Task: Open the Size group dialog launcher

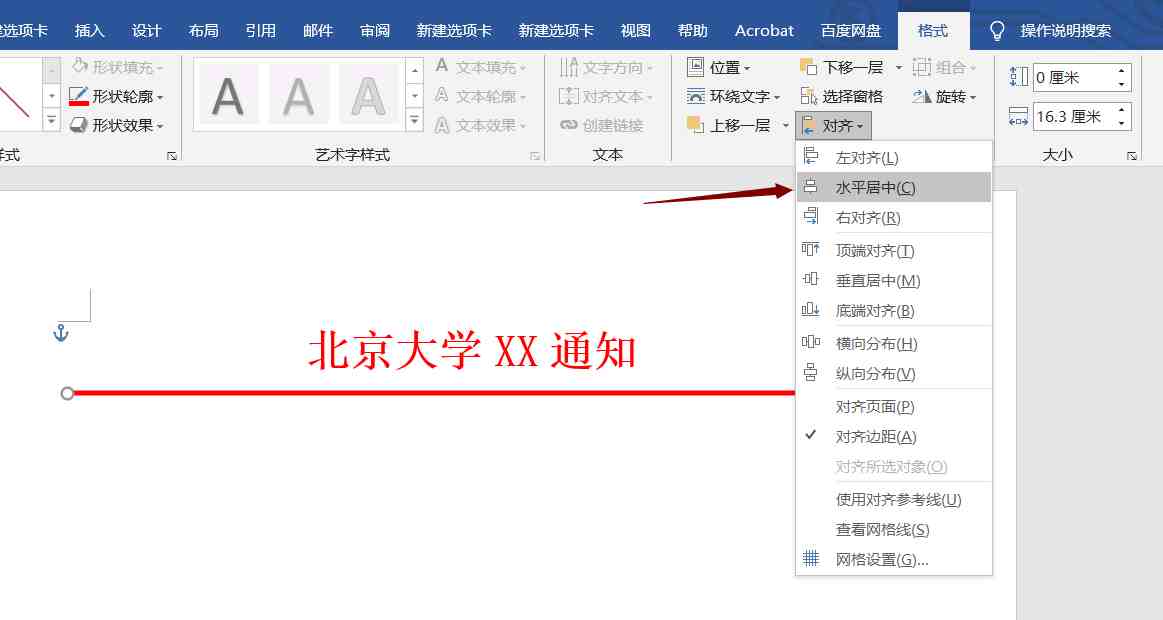Action: (x=1132, y=156)
